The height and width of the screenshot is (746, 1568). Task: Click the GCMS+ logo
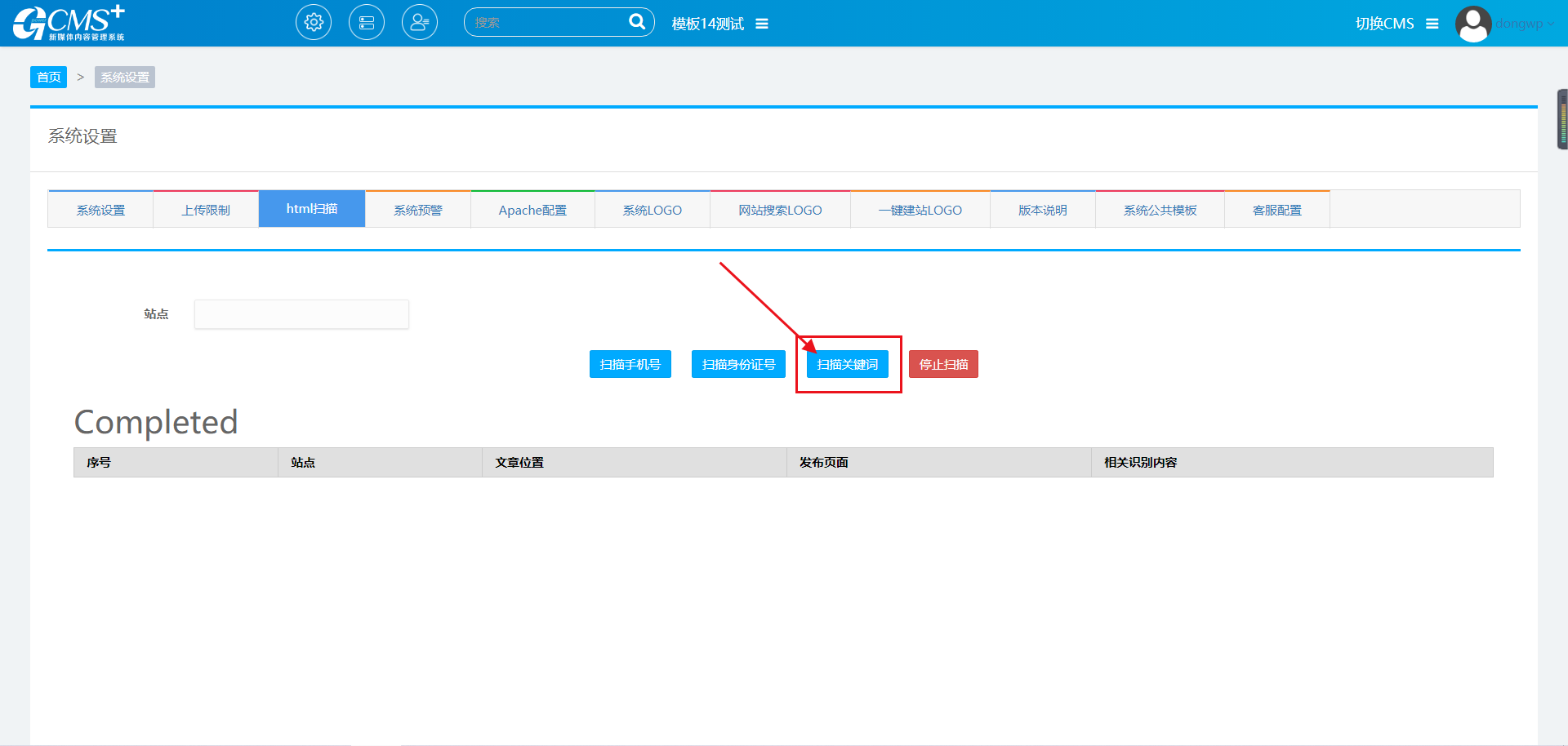[x=69, y=23]
